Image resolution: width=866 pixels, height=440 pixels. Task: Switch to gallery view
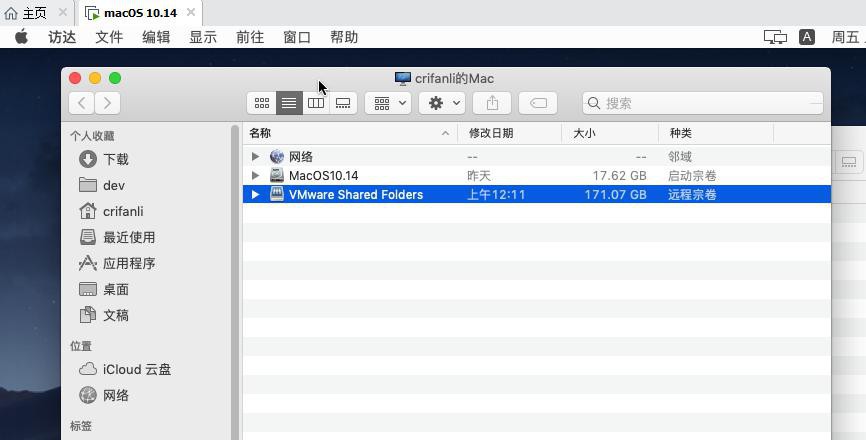(x=343, y=103)
